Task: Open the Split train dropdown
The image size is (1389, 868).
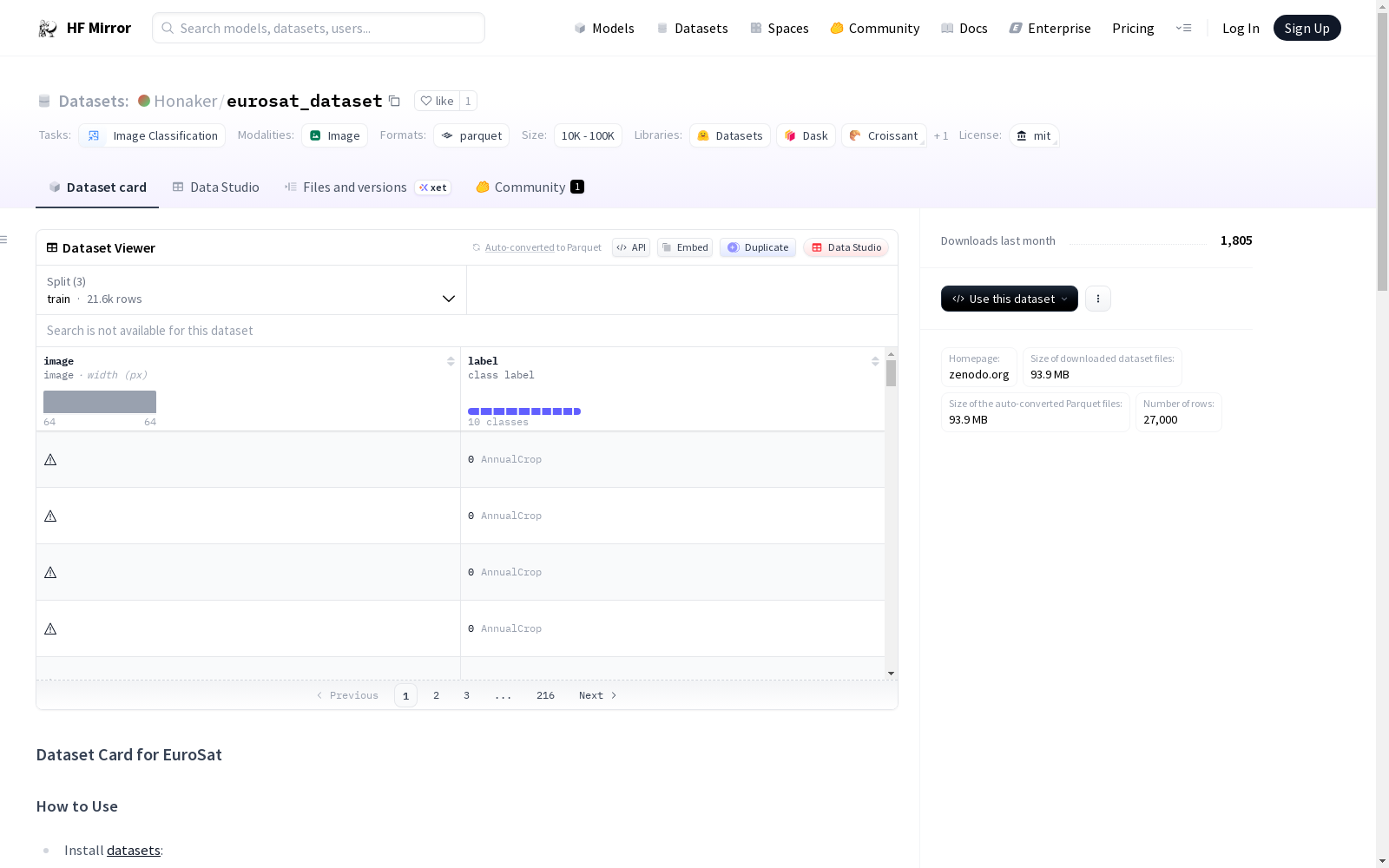Action: coord(252,290)
